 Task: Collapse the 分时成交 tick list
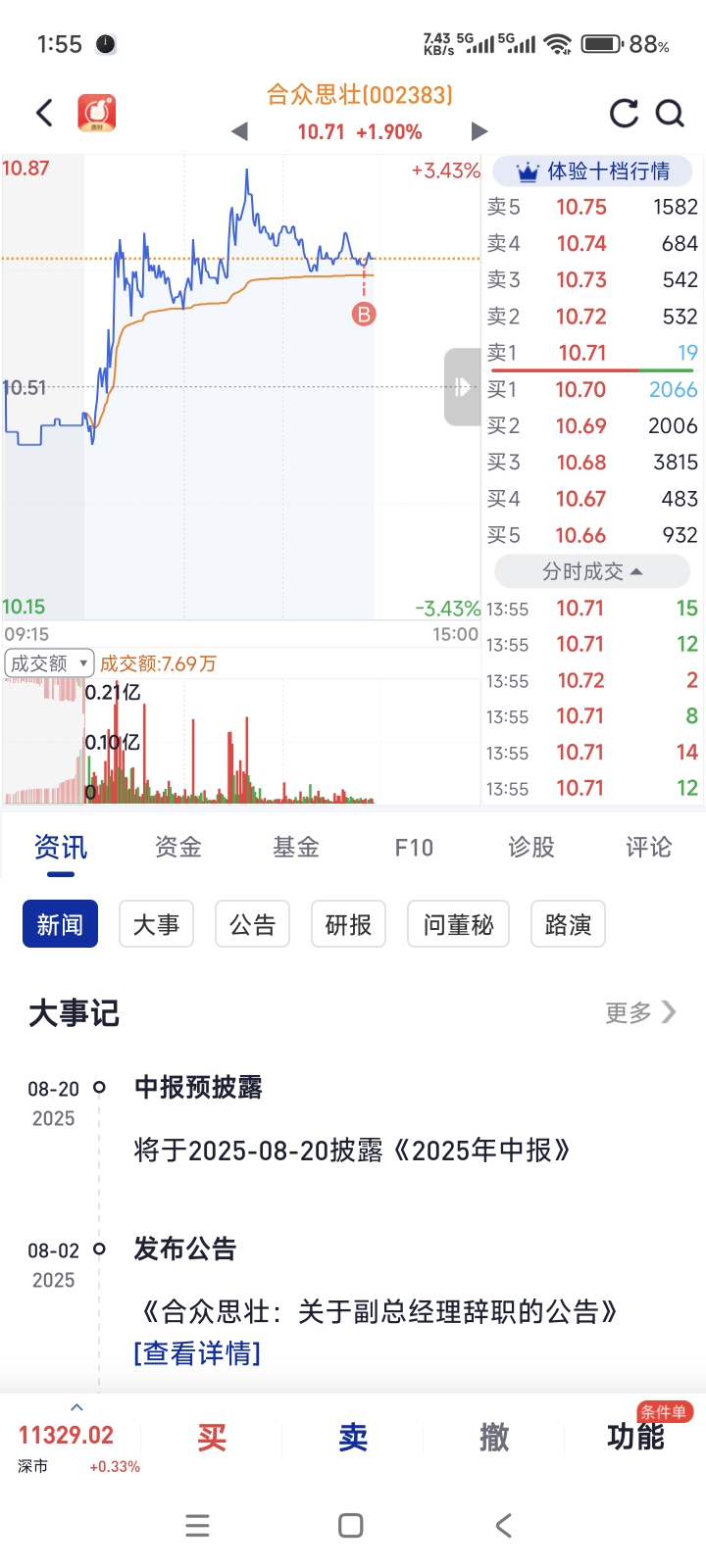(x=592, y=571)
